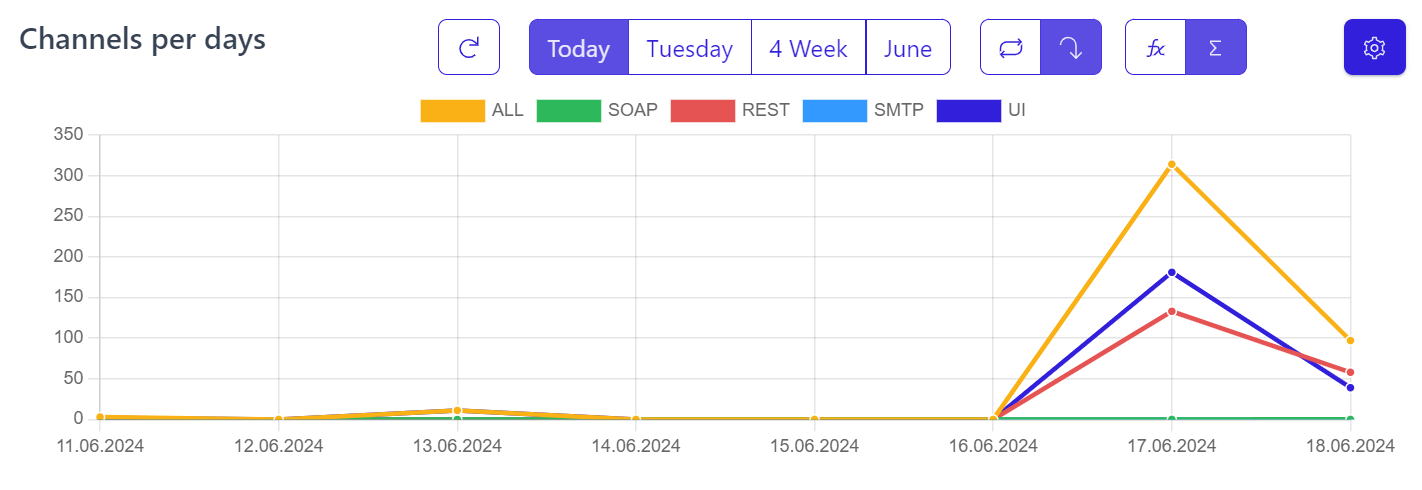
Task: Select the fx function mode button
Action: [1155, 47]
